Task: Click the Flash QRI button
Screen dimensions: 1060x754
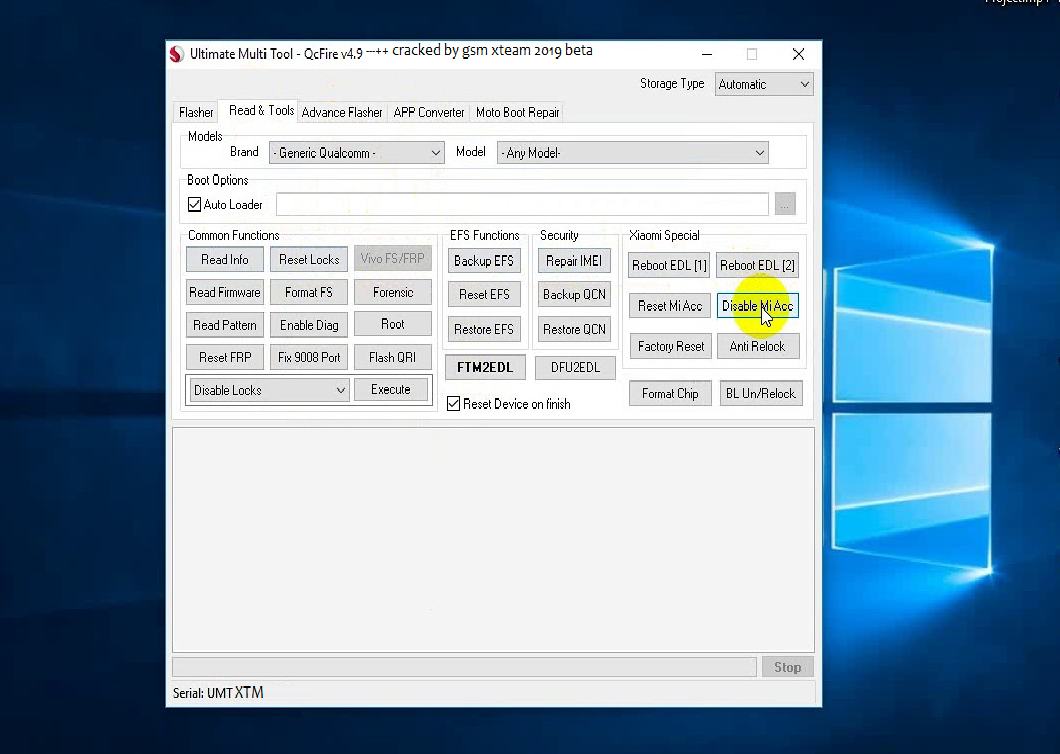Action: (393, 357)
